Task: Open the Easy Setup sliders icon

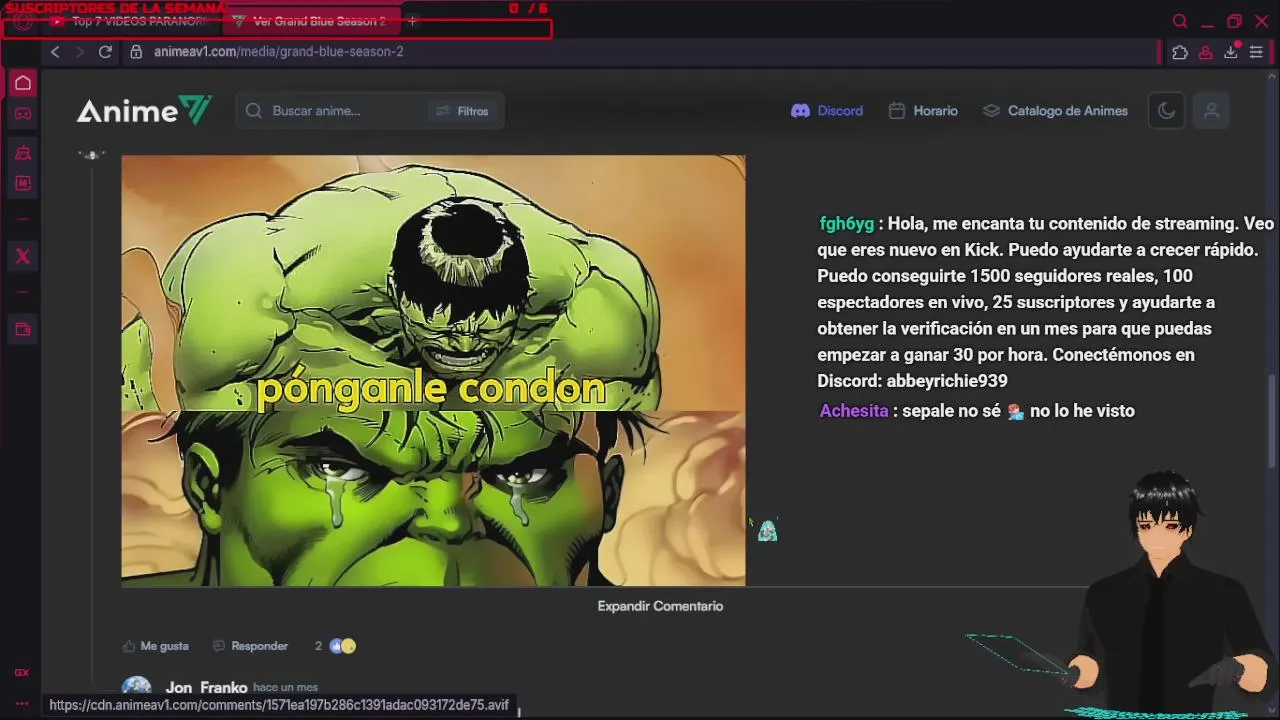Action: [1256, 52]
